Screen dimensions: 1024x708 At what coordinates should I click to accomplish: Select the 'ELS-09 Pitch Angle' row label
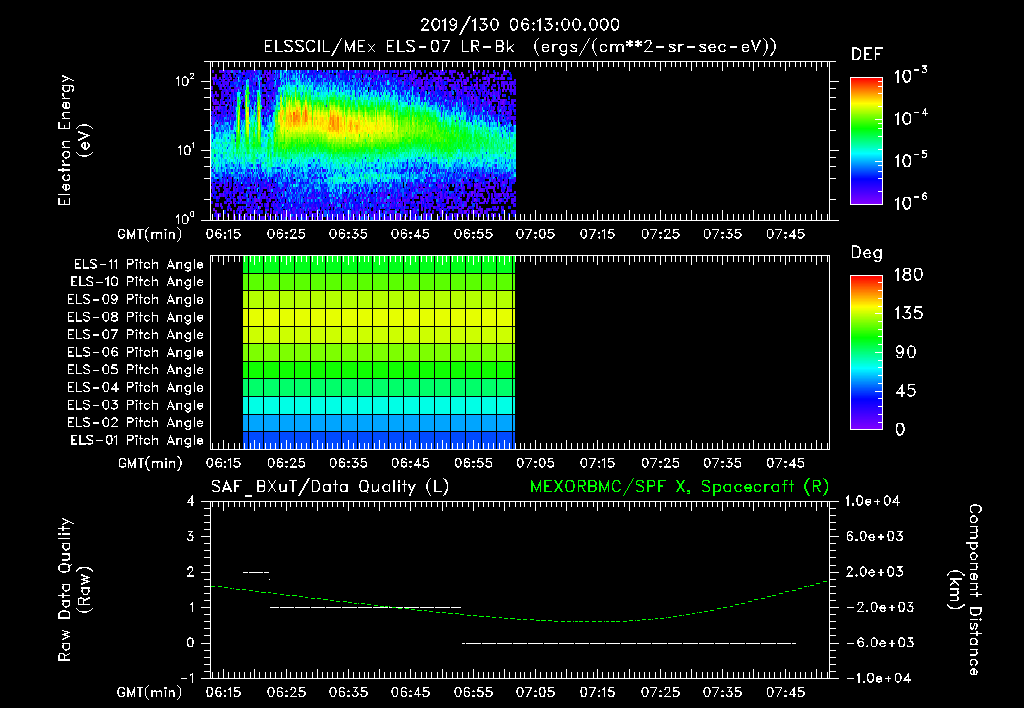click(x=135, y=300)
